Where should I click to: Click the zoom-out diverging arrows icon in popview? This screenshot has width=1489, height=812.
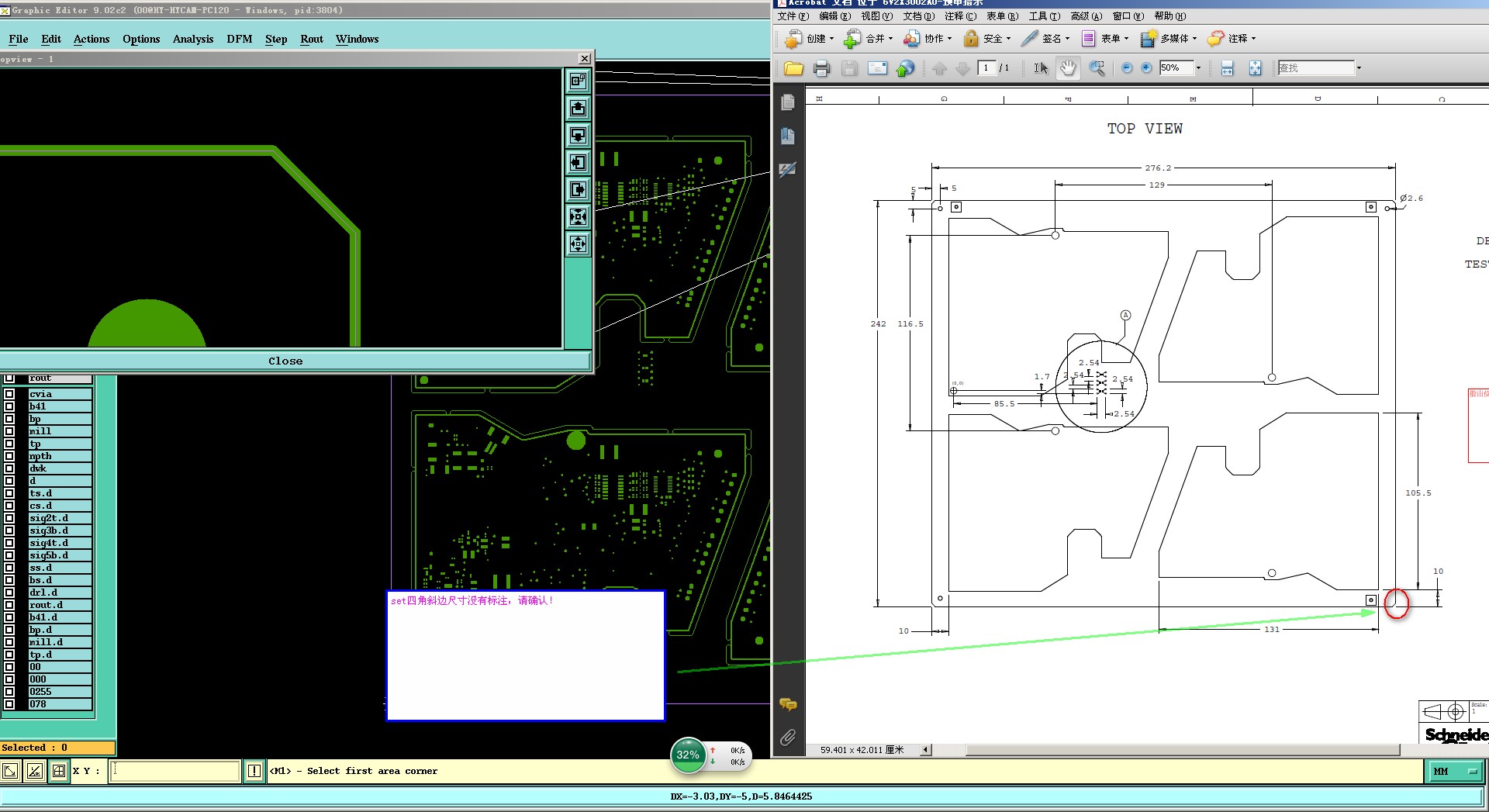(x=578, y=244)
